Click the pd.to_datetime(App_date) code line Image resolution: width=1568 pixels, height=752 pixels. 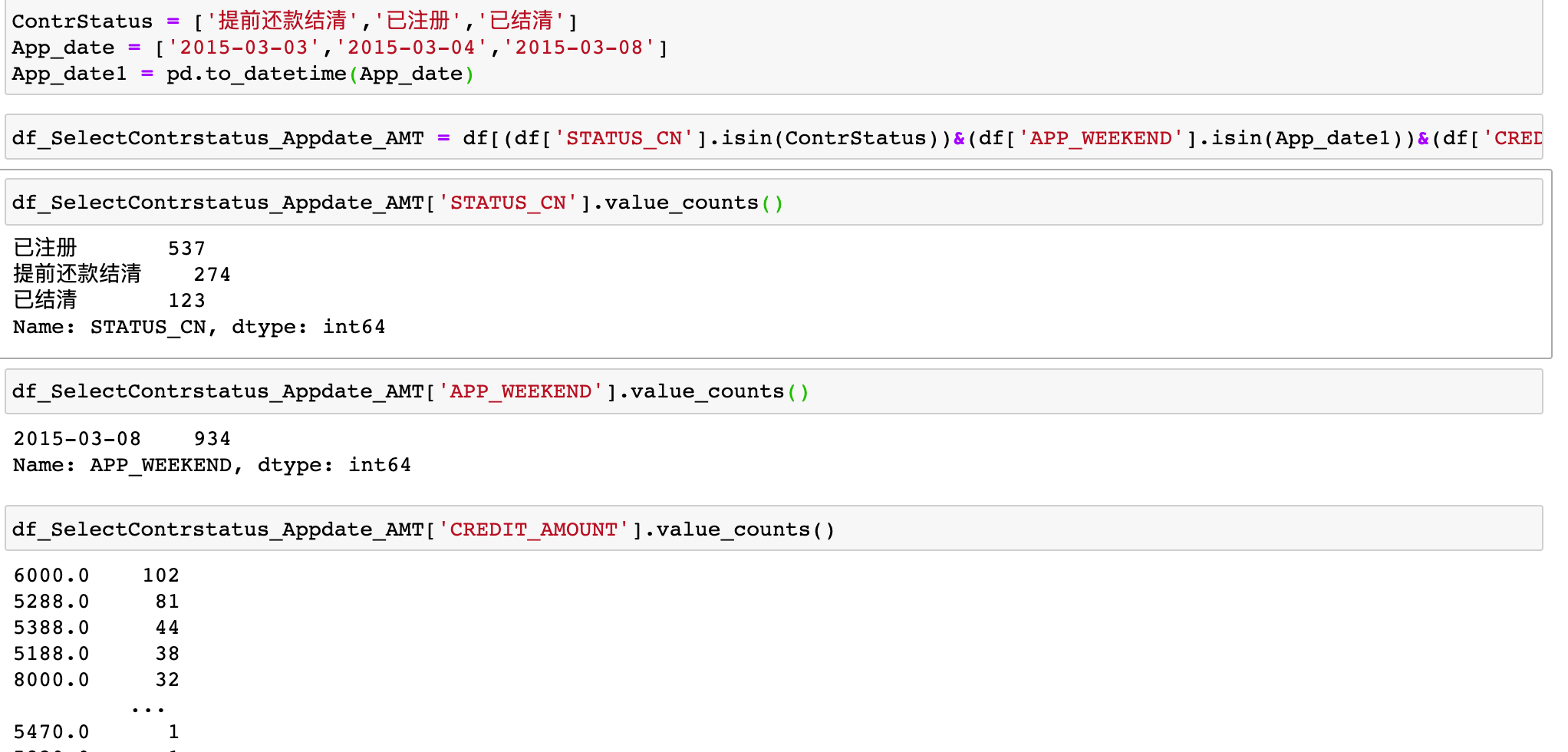(x=243, y=74)
